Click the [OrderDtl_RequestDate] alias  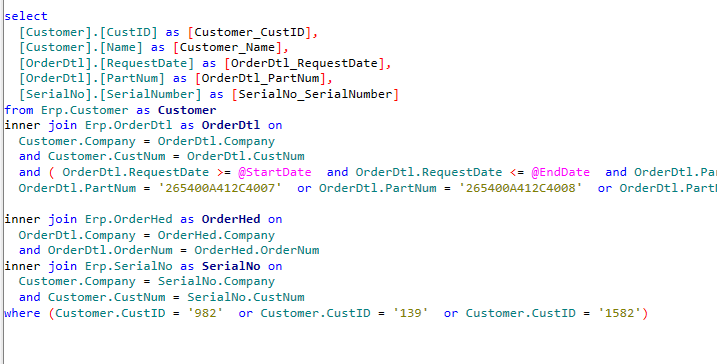(305, 63)
